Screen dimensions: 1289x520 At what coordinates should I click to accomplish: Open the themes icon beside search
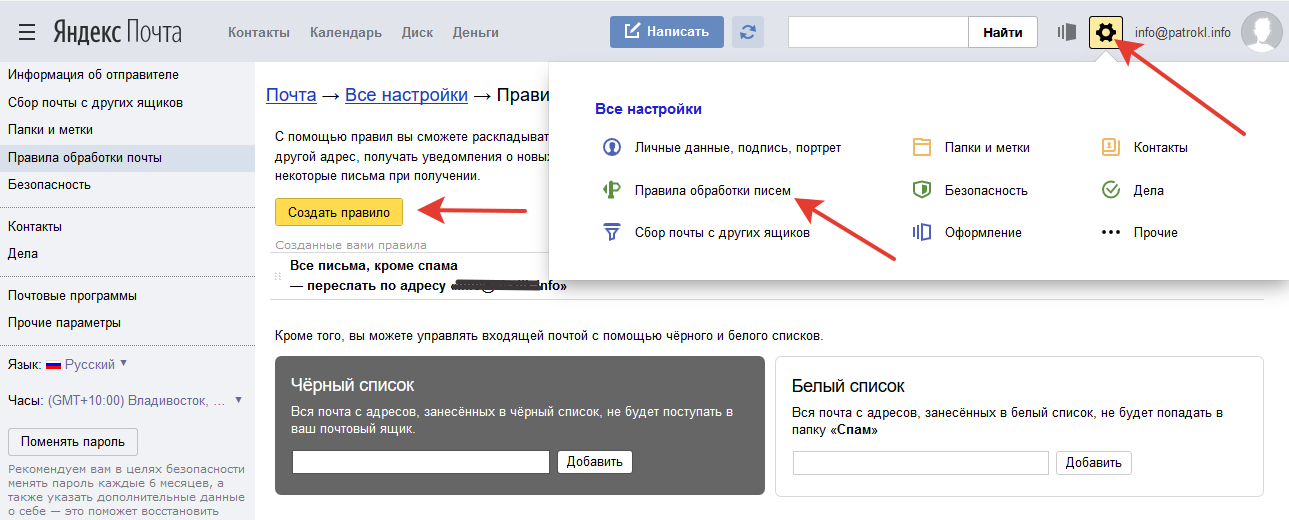coord(1067,32)
